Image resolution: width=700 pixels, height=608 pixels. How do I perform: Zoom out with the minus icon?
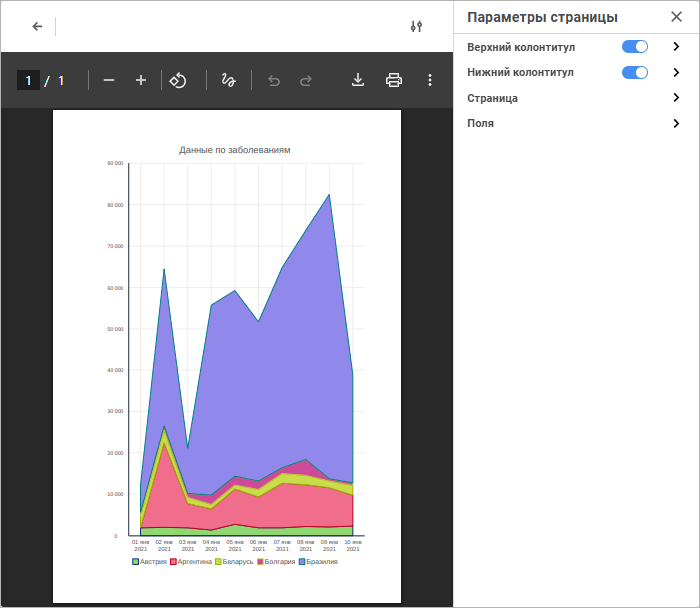point(109,80)
